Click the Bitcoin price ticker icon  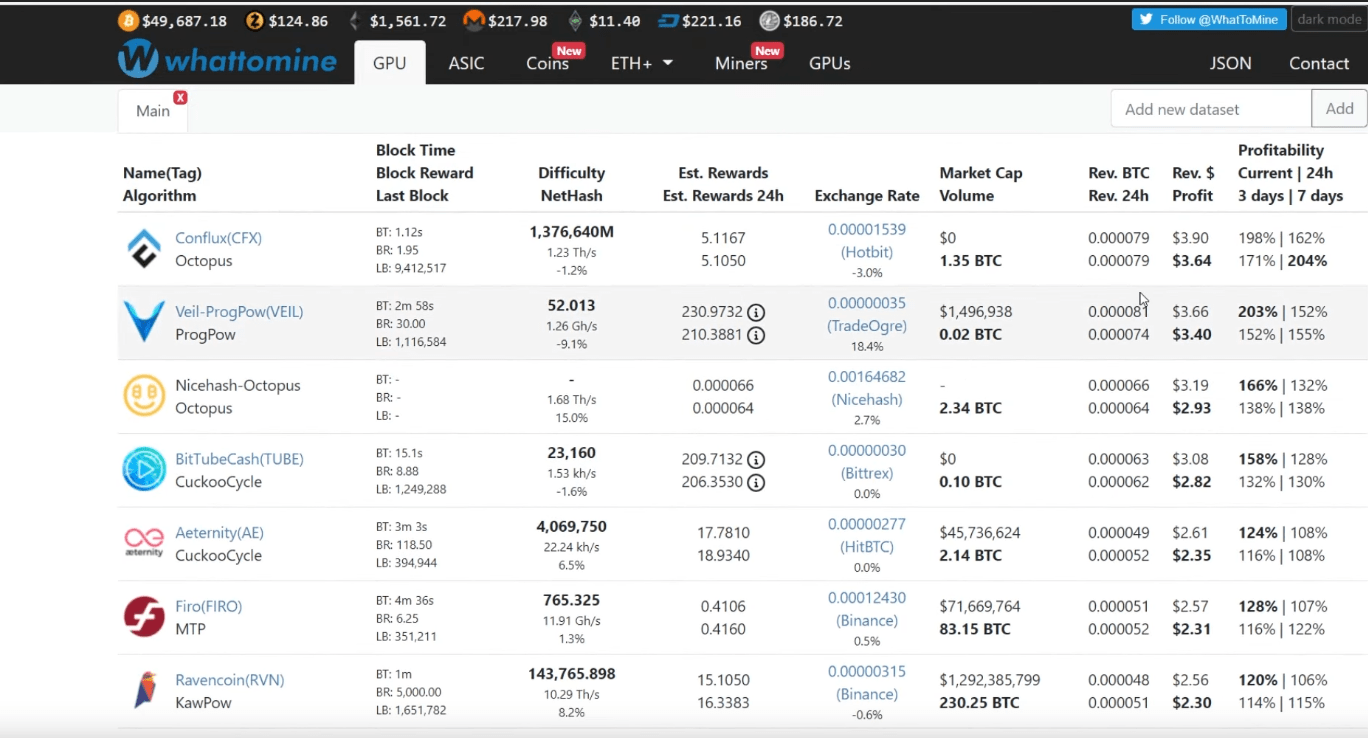coord(128,21)
